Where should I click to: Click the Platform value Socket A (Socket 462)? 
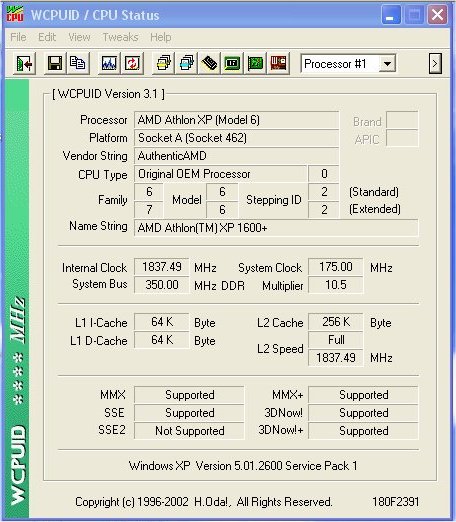[236, 138]
